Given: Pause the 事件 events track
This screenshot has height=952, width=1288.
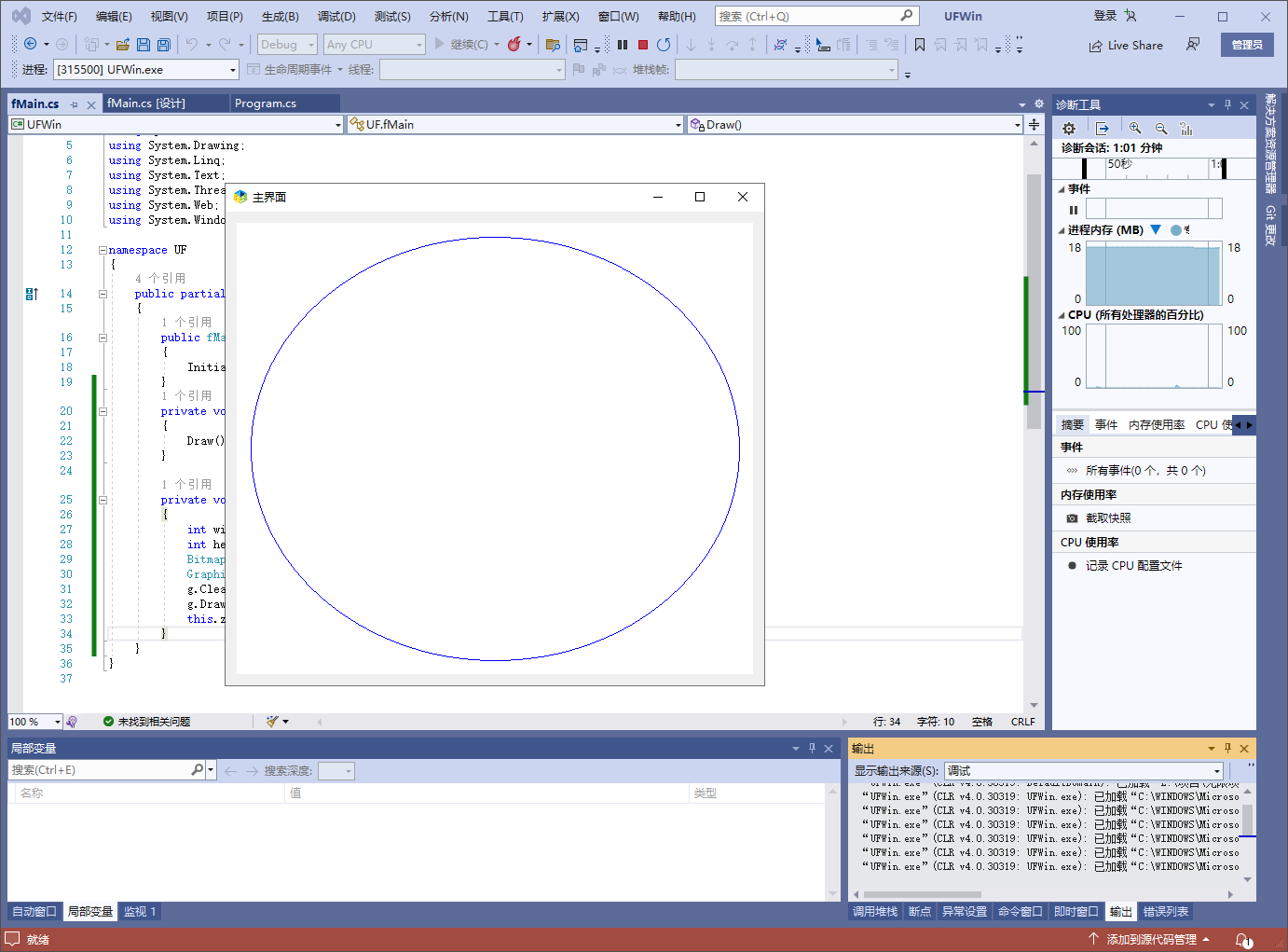Looking at the screenshot, I should 1074,210.
